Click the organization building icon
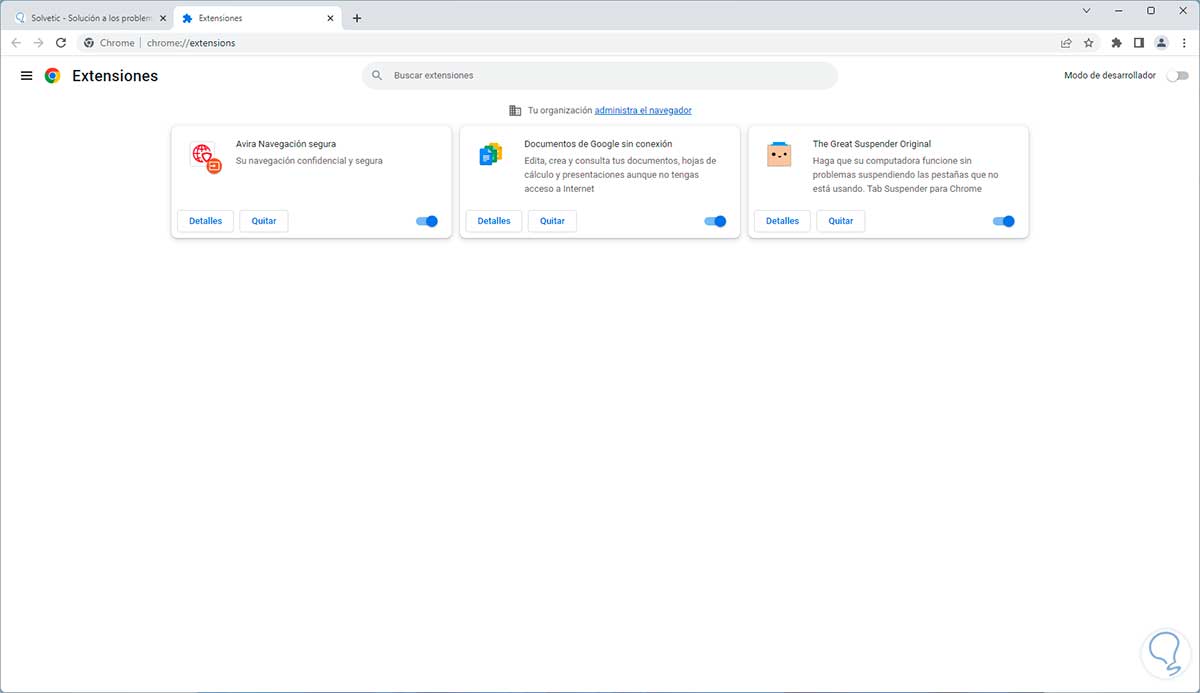Viewport: 1200px width, 693px height. pos(515,110)
